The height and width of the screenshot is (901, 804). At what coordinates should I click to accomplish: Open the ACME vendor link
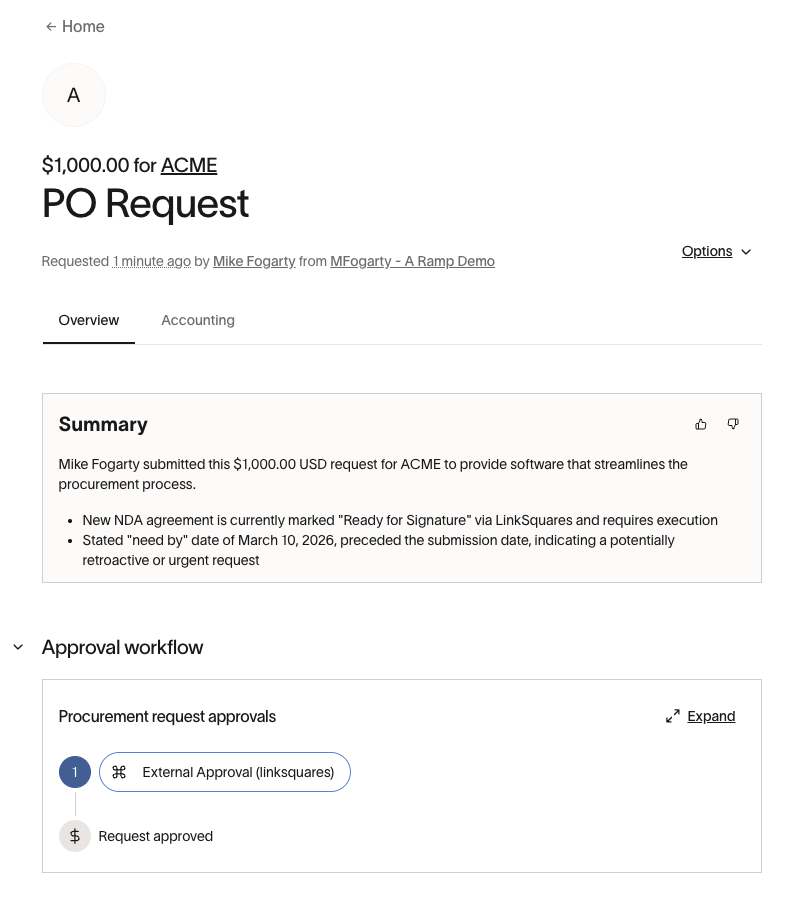pyautogui.click(x=189, y=166)
